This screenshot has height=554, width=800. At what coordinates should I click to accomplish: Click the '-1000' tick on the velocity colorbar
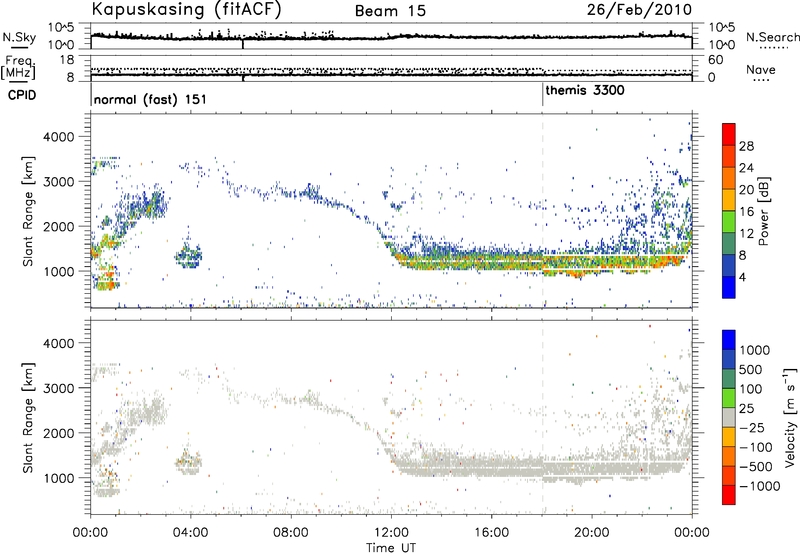(760, 486)
